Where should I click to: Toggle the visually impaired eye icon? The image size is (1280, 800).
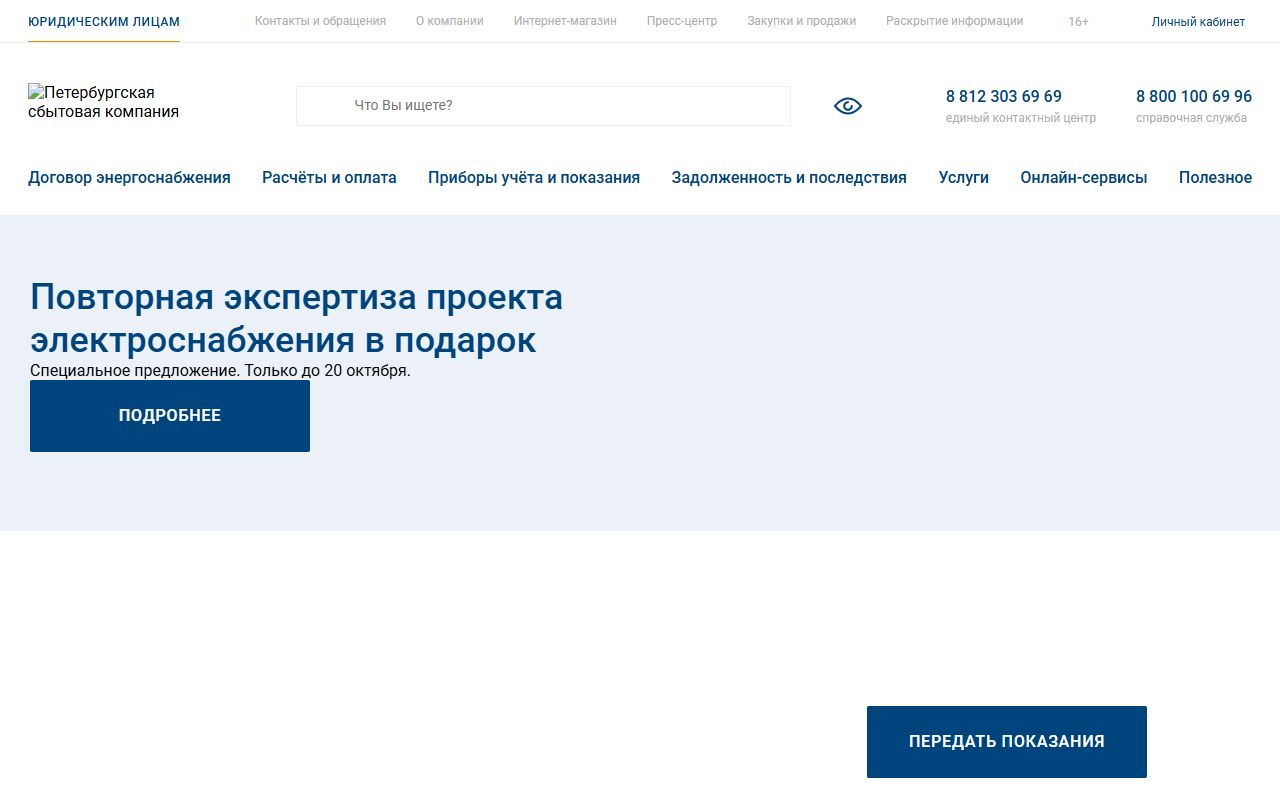click(847, 106)
